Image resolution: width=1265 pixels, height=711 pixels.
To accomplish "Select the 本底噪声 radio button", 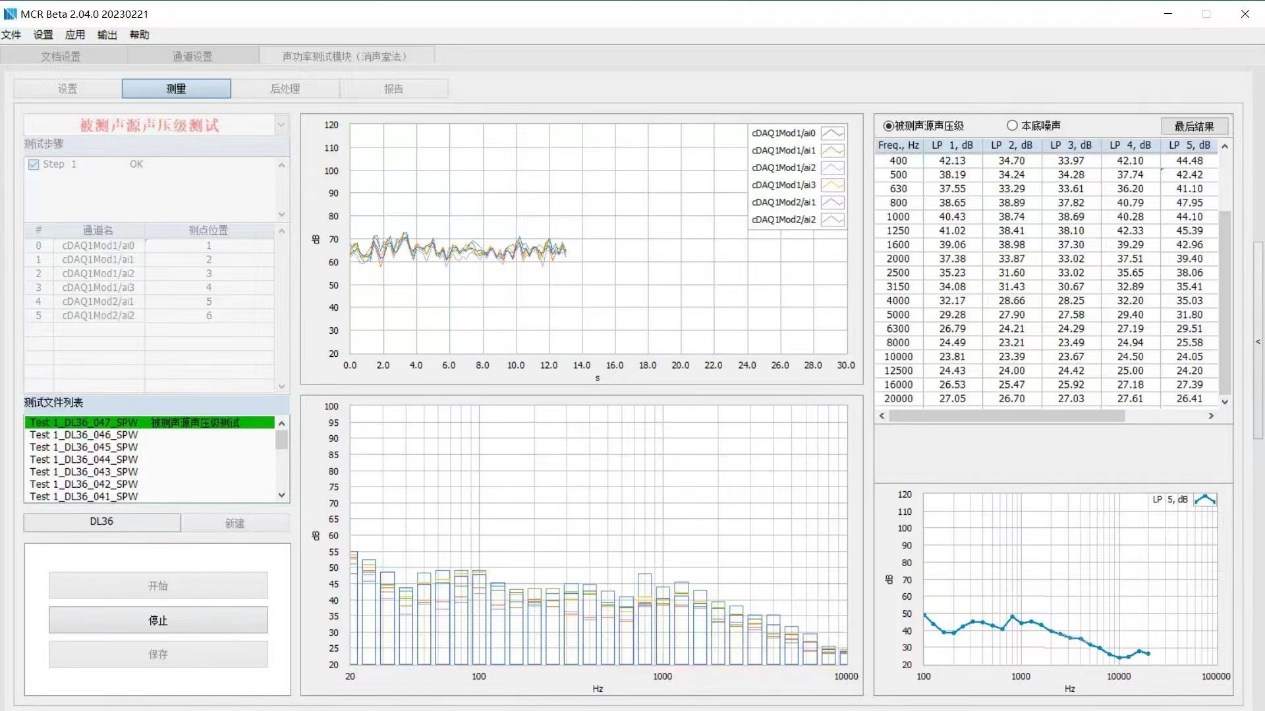I will click(x=1012, y=126).
